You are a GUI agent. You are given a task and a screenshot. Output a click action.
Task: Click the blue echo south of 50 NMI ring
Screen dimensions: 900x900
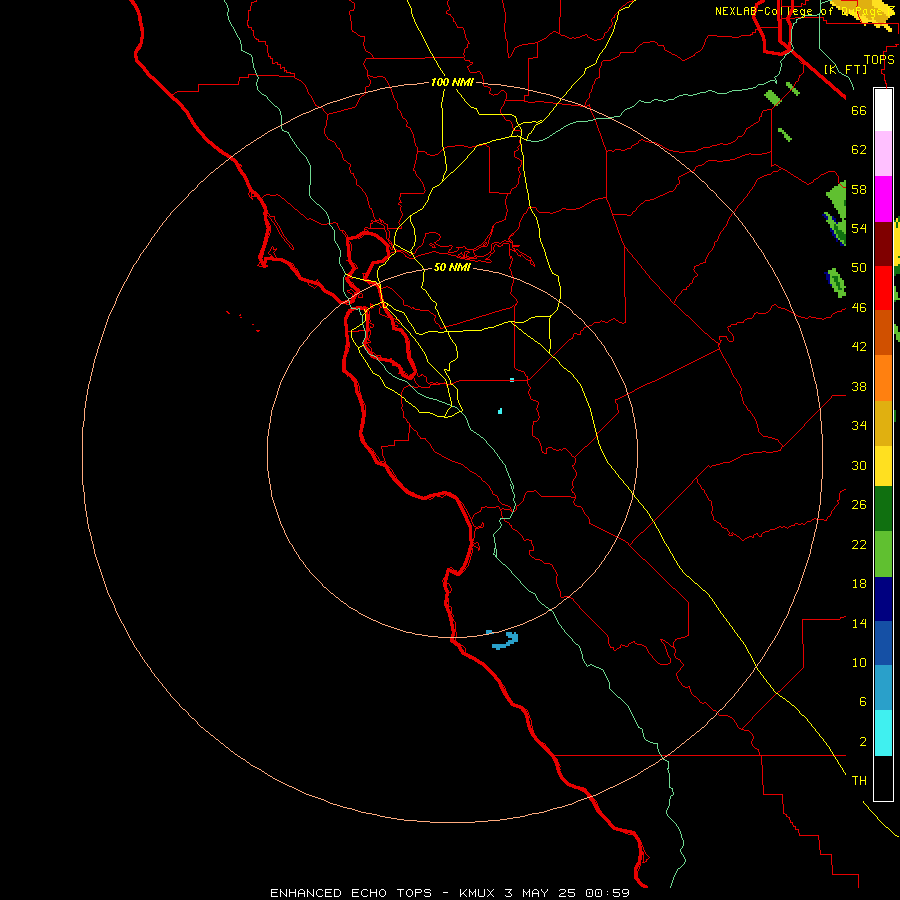click(x=505, y=641)
